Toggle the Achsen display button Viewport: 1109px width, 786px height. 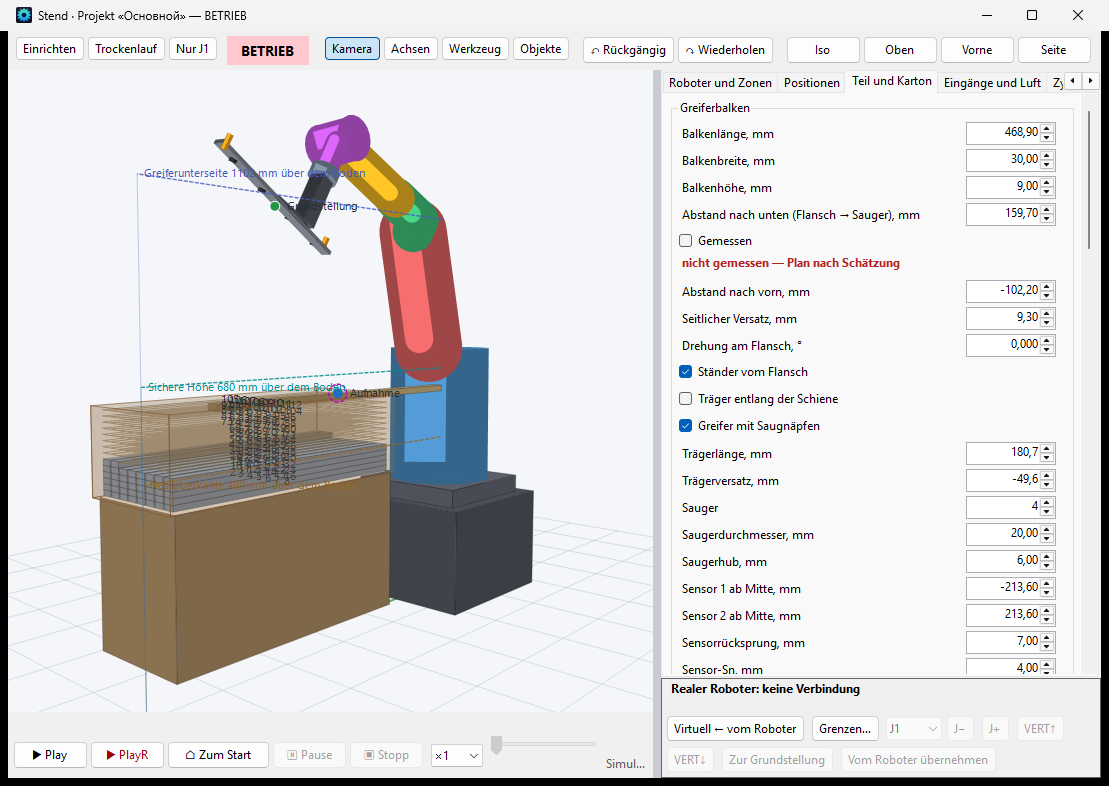(410, 49)
